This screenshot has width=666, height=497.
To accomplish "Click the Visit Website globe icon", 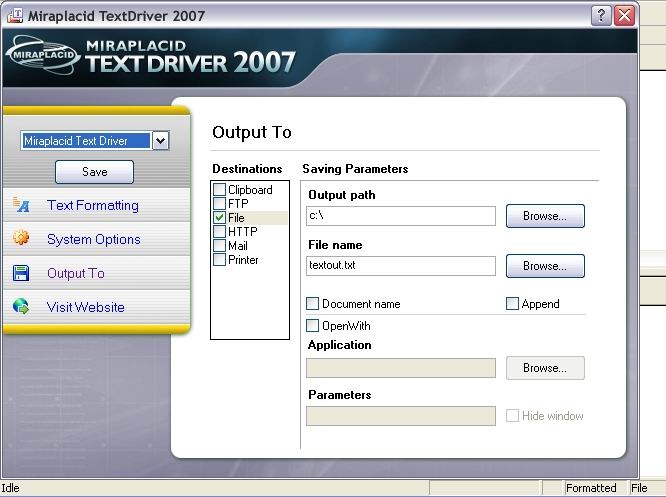I will tap(21, 306).
